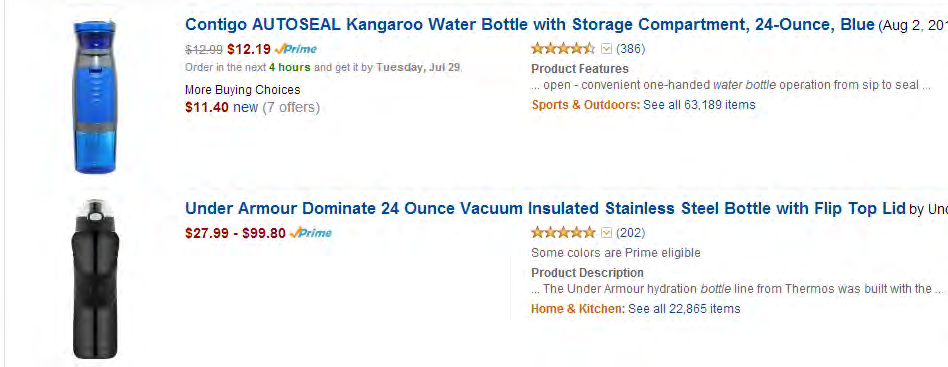Click the $11.40 new buying choice
Image resolution: width=948 pixels, height=367 pixels.
click(221, 108)
